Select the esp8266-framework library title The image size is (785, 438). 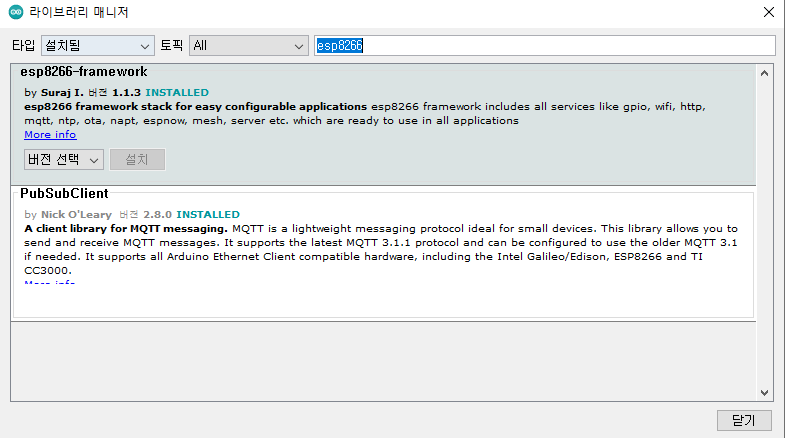[84, 72]
